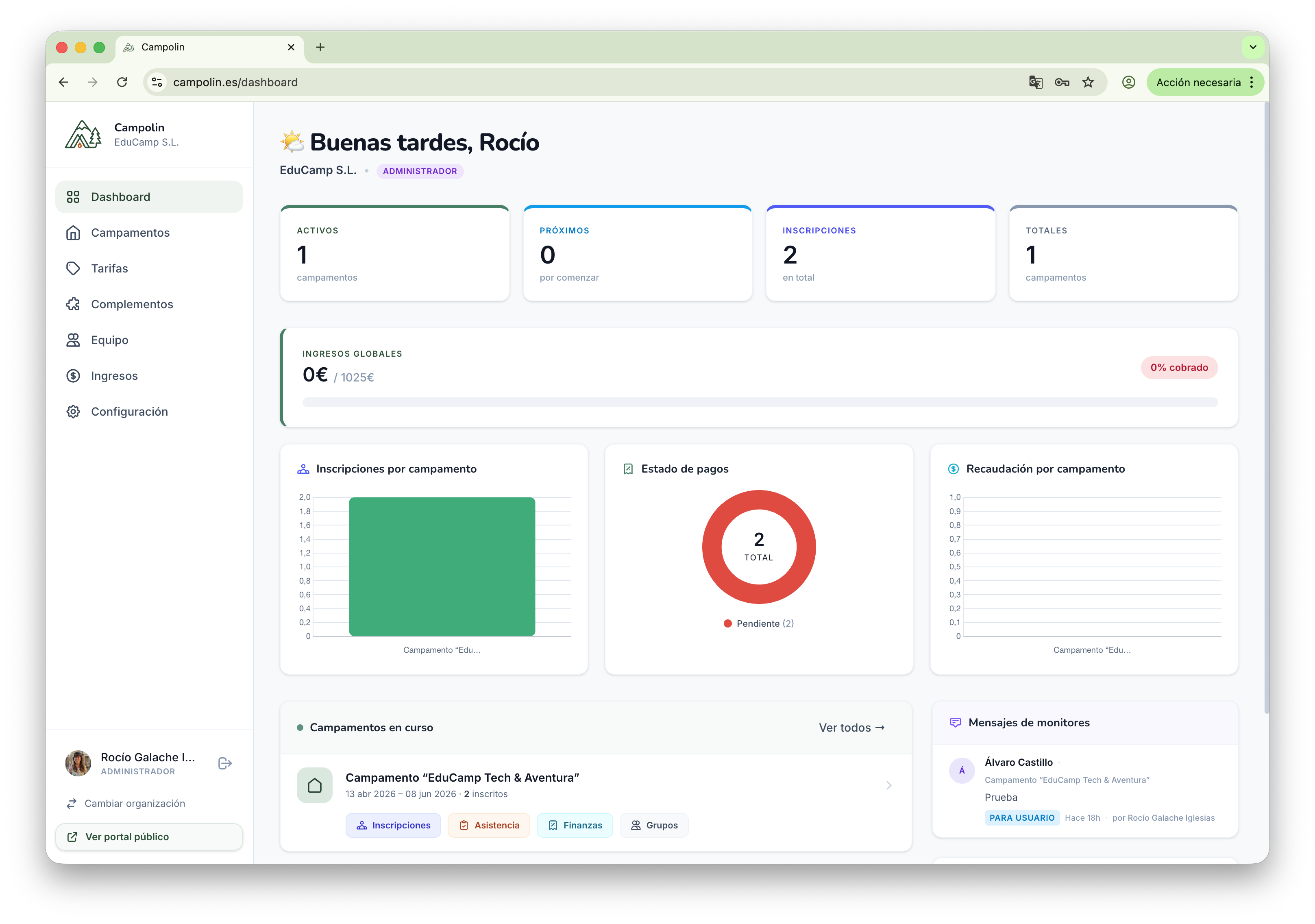Screen dimensions: 1315x924
Task: Click the green bar in Inscripciones chart
Action: 442,567
